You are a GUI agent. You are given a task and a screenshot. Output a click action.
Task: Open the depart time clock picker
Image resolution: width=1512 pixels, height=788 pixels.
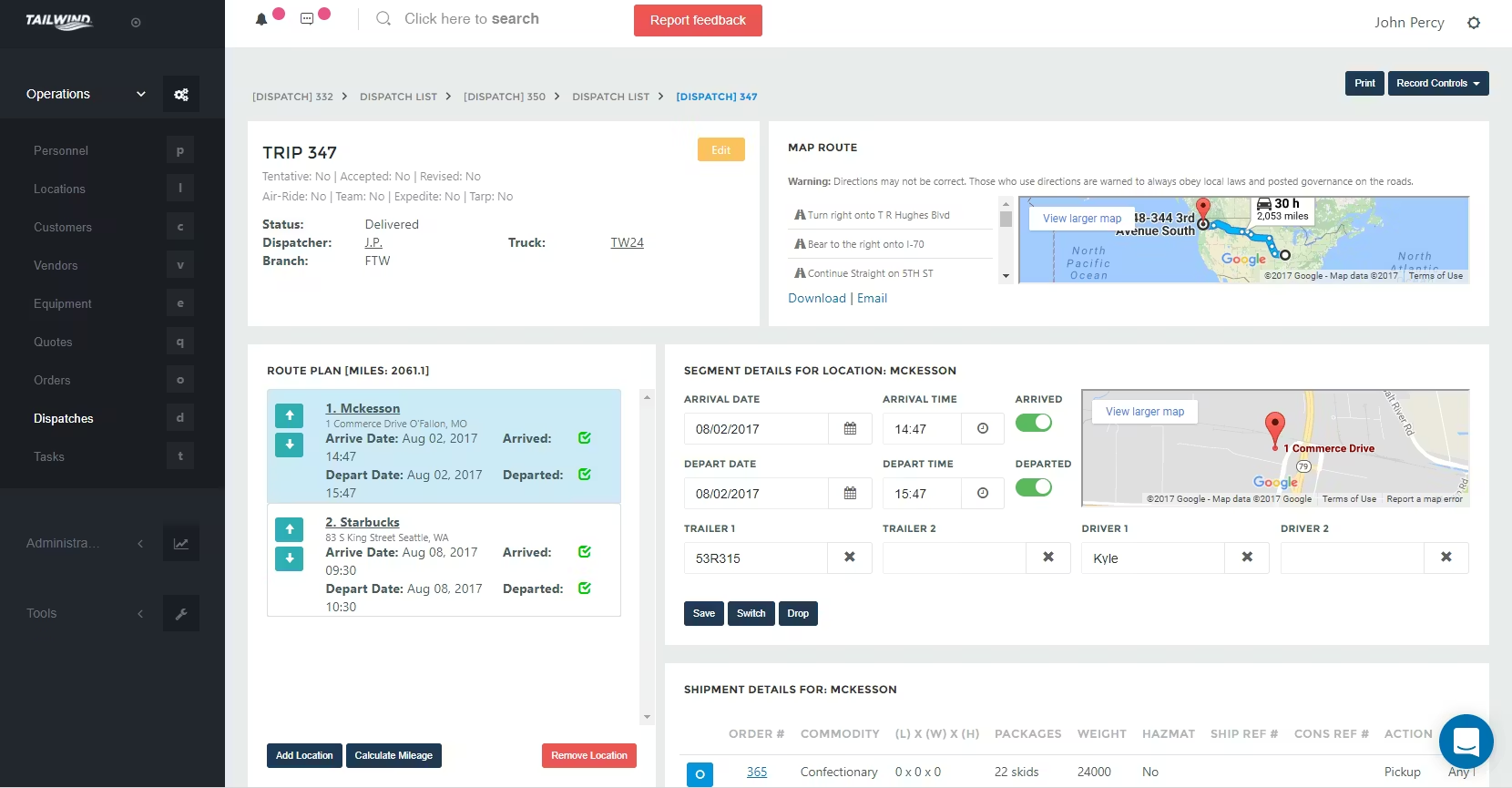click(983, 494)
